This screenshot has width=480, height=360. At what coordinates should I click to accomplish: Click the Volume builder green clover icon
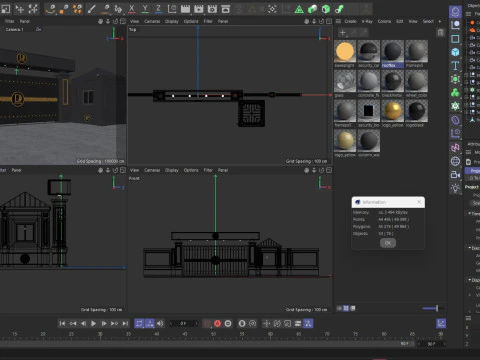[x=455, y=92]
